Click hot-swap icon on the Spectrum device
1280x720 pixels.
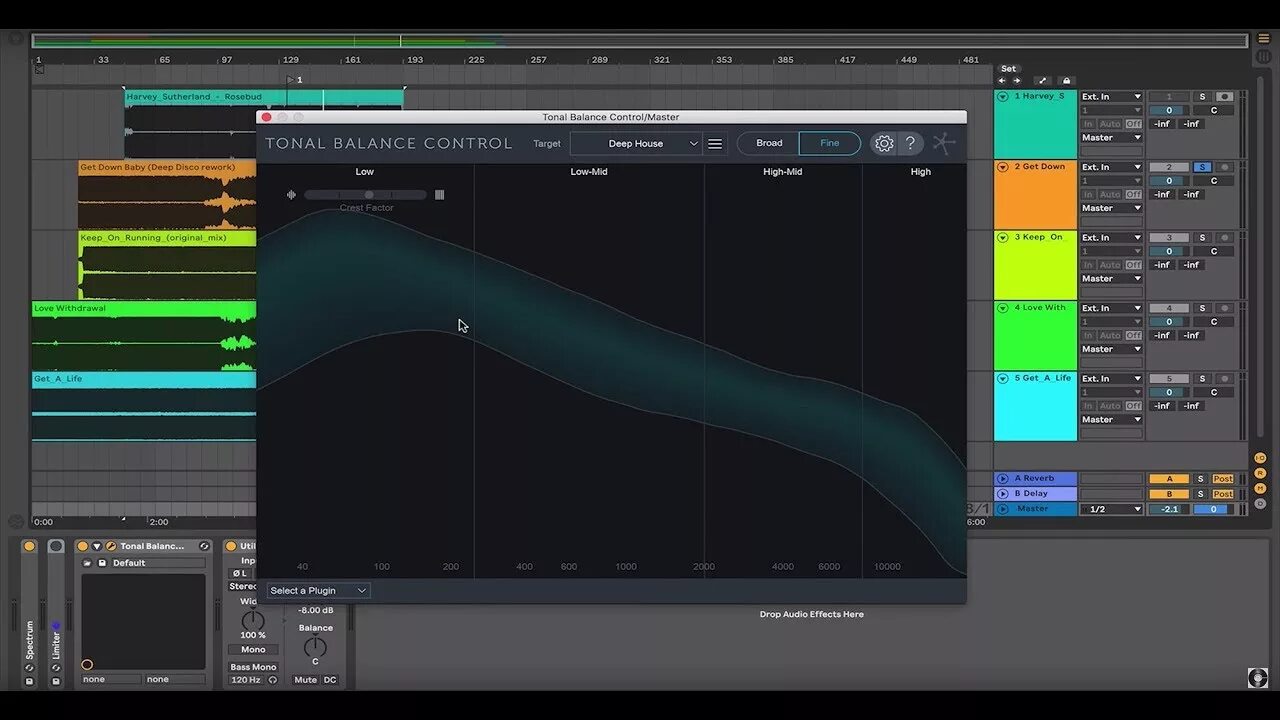pyautogui.click(x=29, y=668)
